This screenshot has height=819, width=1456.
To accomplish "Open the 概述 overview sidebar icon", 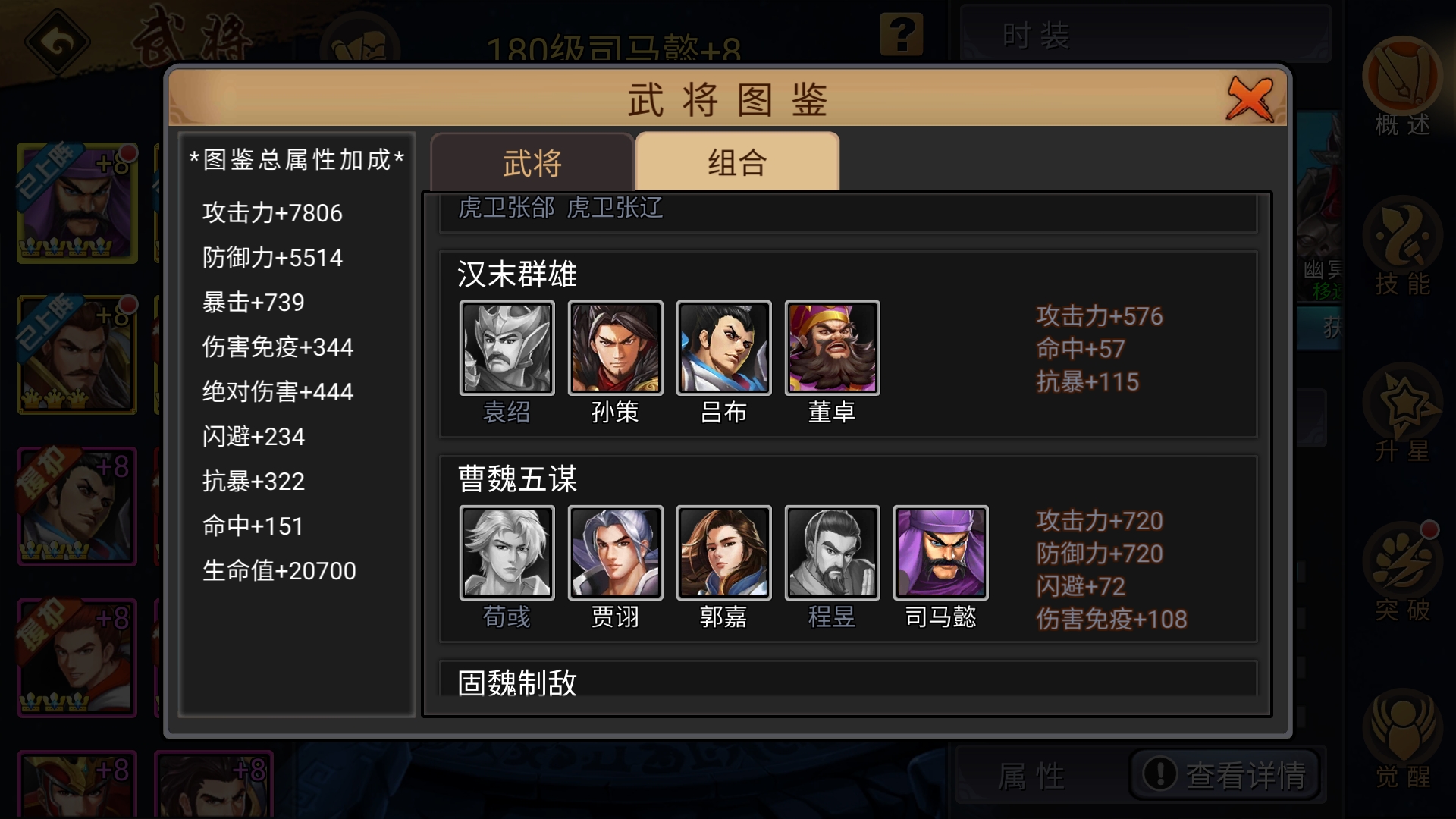I will tap(1402, 86).
